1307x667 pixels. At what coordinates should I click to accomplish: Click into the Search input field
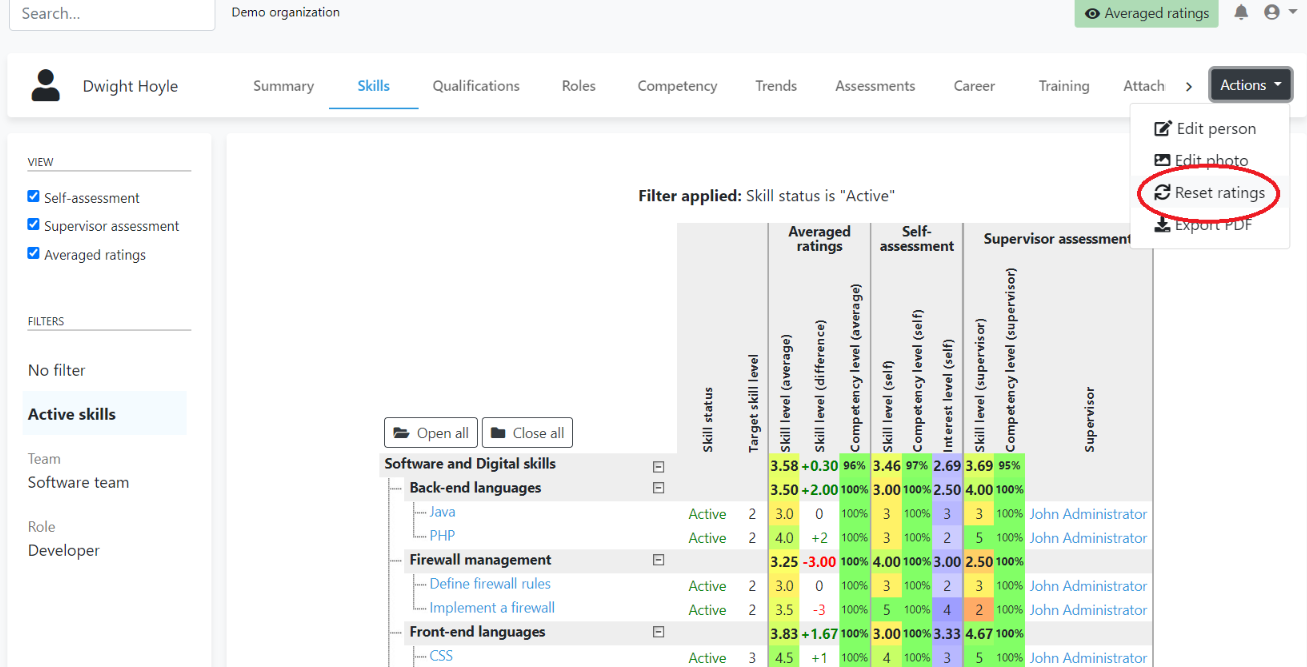110,14
